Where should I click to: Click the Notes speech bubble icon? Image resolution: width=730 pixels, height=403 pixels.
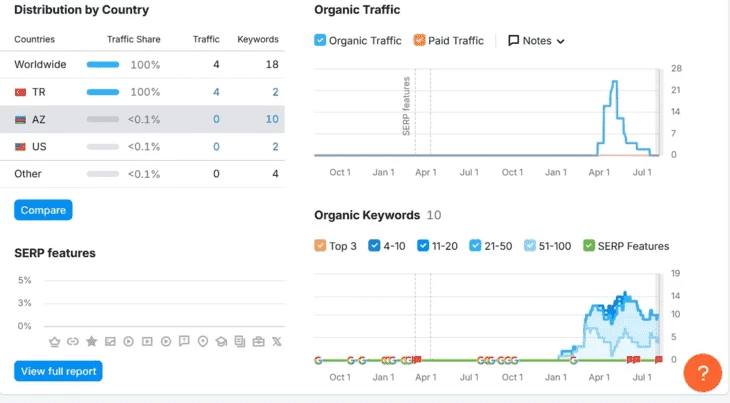tap(514, 40)
